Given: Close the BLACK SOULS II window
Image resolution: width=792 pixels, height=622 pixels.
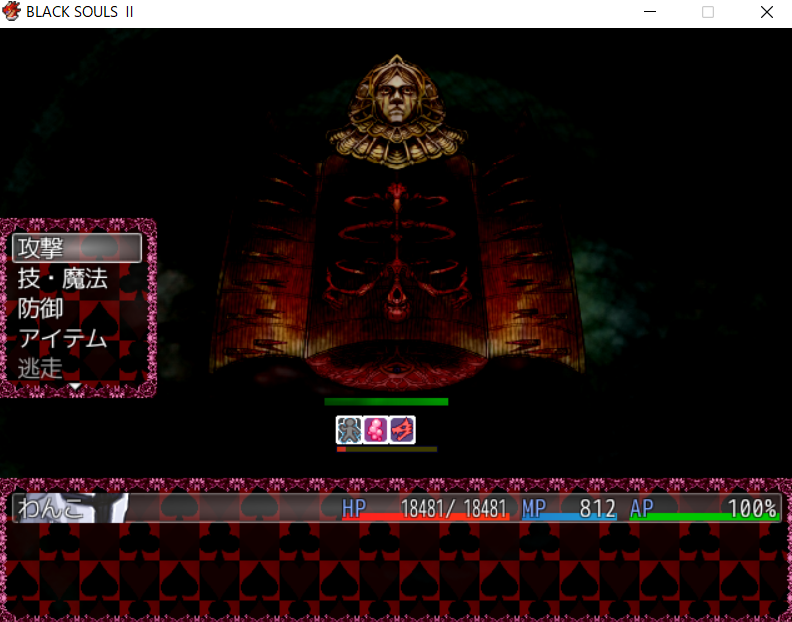Looking at the screenshot, I should pos(767,12).
